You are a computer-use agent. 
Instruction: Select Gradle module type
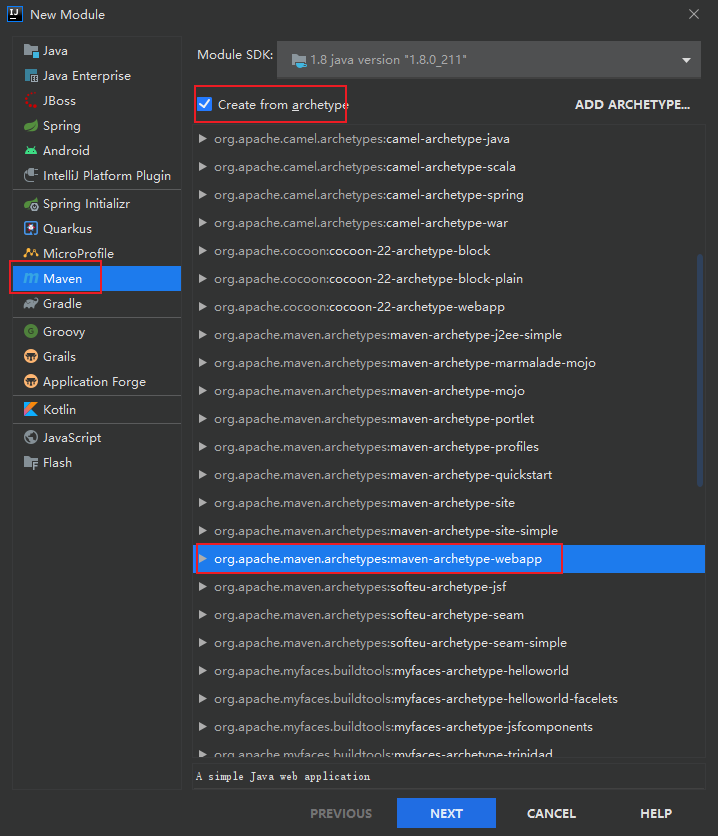tap(97, 303)
